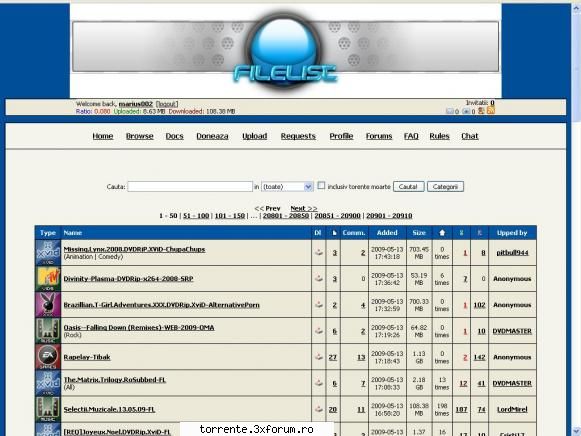Click music category icon for Selectii.Muzicale

[x=48, y=409]
